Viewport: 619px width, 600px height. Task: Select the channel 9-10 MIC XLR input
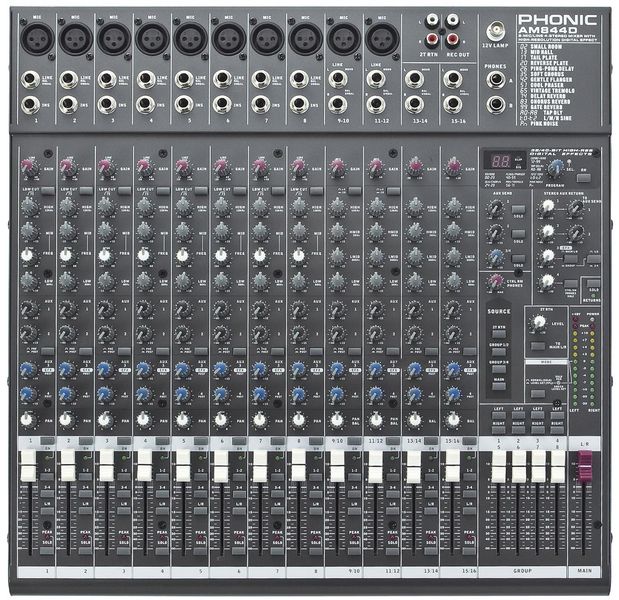[343, 39]
